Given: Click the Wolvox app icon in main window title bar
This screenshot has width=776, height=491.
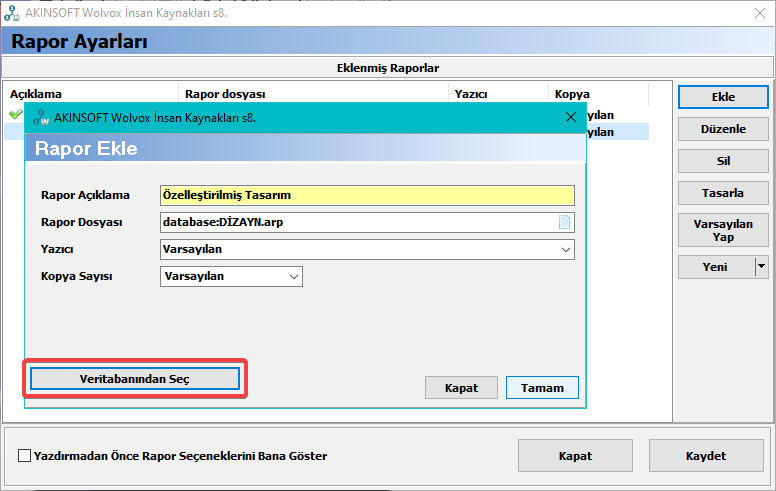Looking at the screenshot, I should tap(12, 13).
